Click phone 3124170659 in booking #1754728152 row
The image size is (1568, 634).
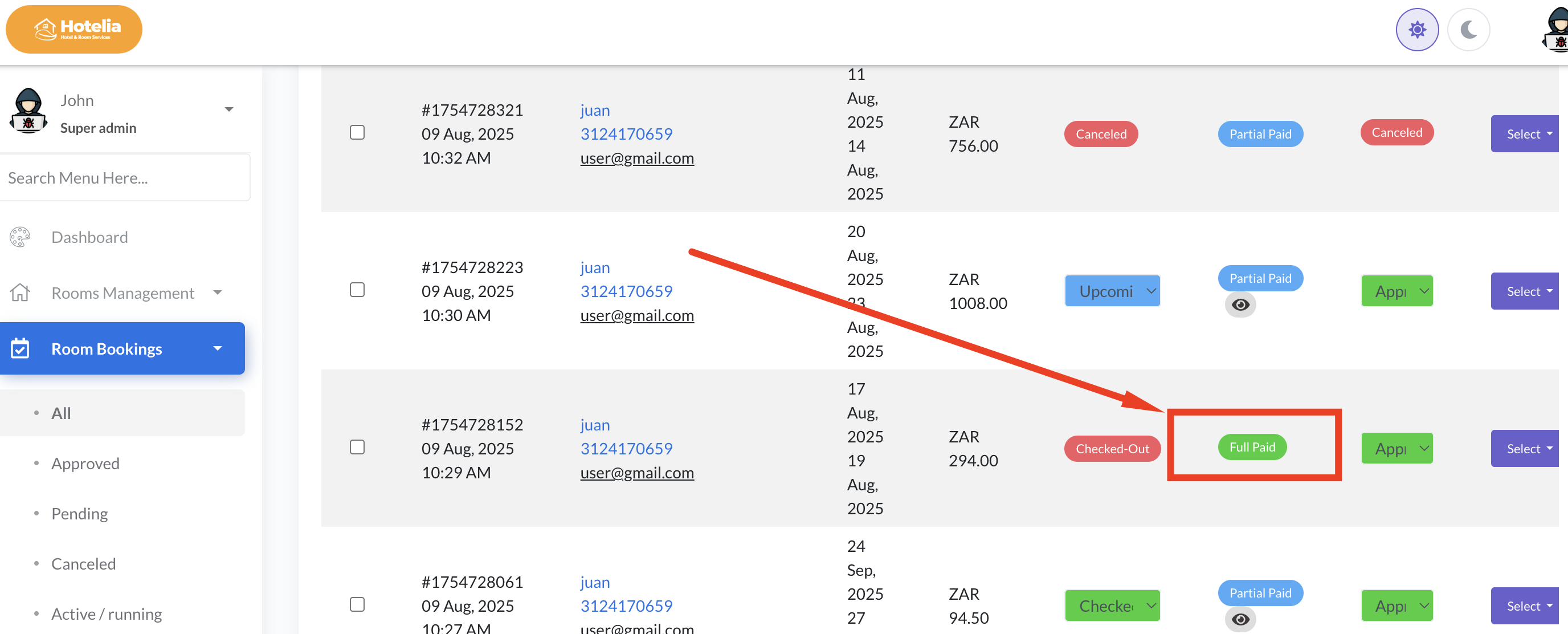(x=626, y=449)
